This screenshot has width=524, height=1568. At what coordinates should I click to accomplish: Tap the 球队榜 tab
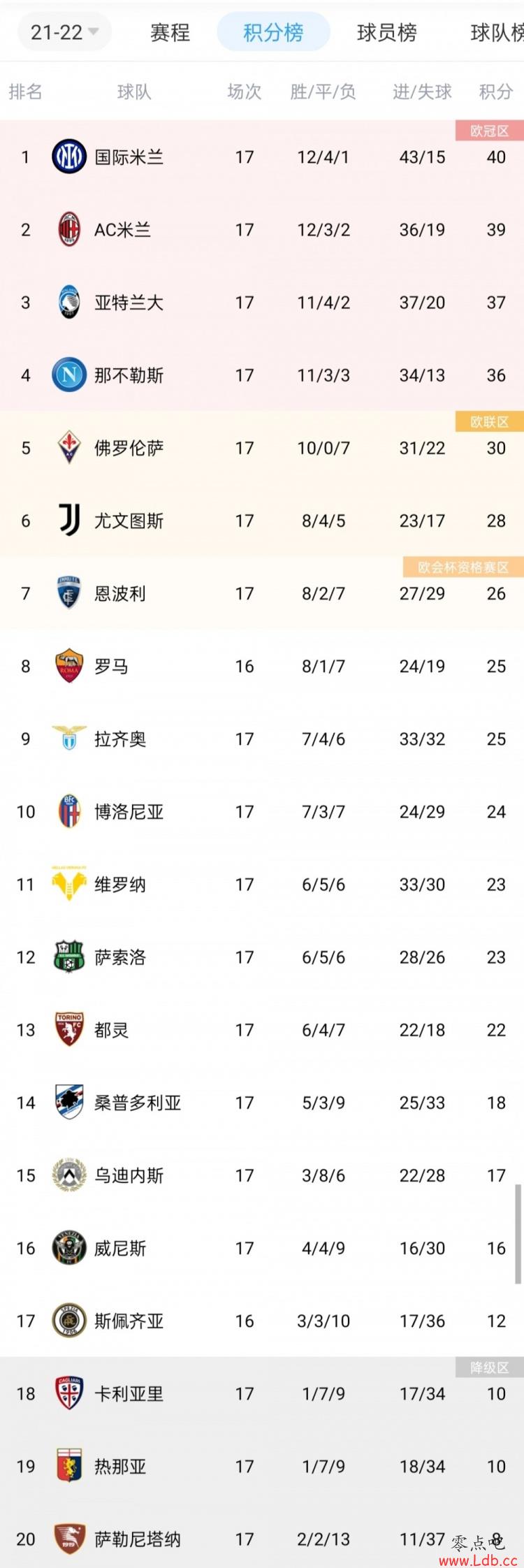tap(497, 32)
